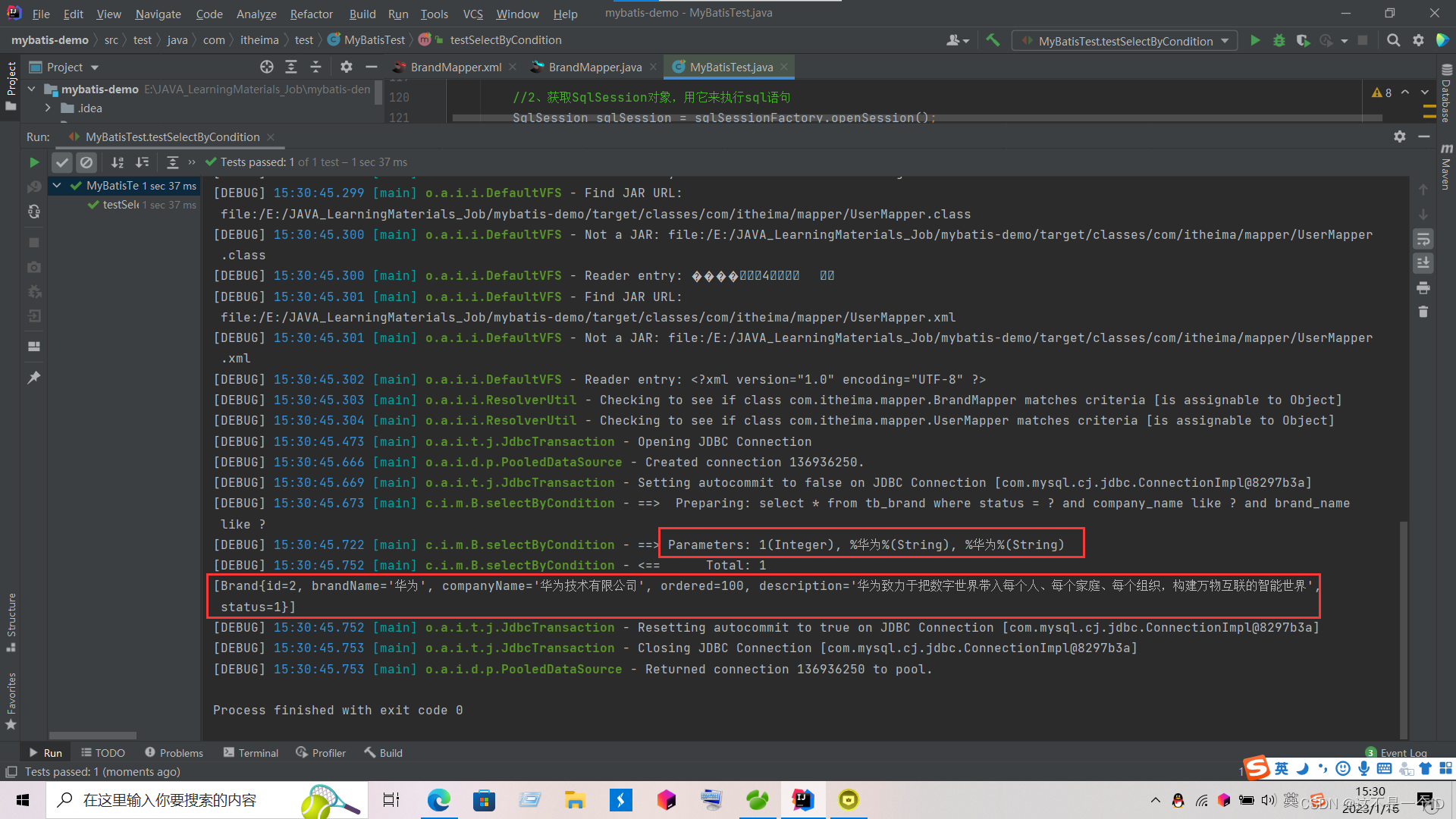The width and height of the screenshot is (1456, 819).
Task: Hide the Run tool window
Action: 1424,136
